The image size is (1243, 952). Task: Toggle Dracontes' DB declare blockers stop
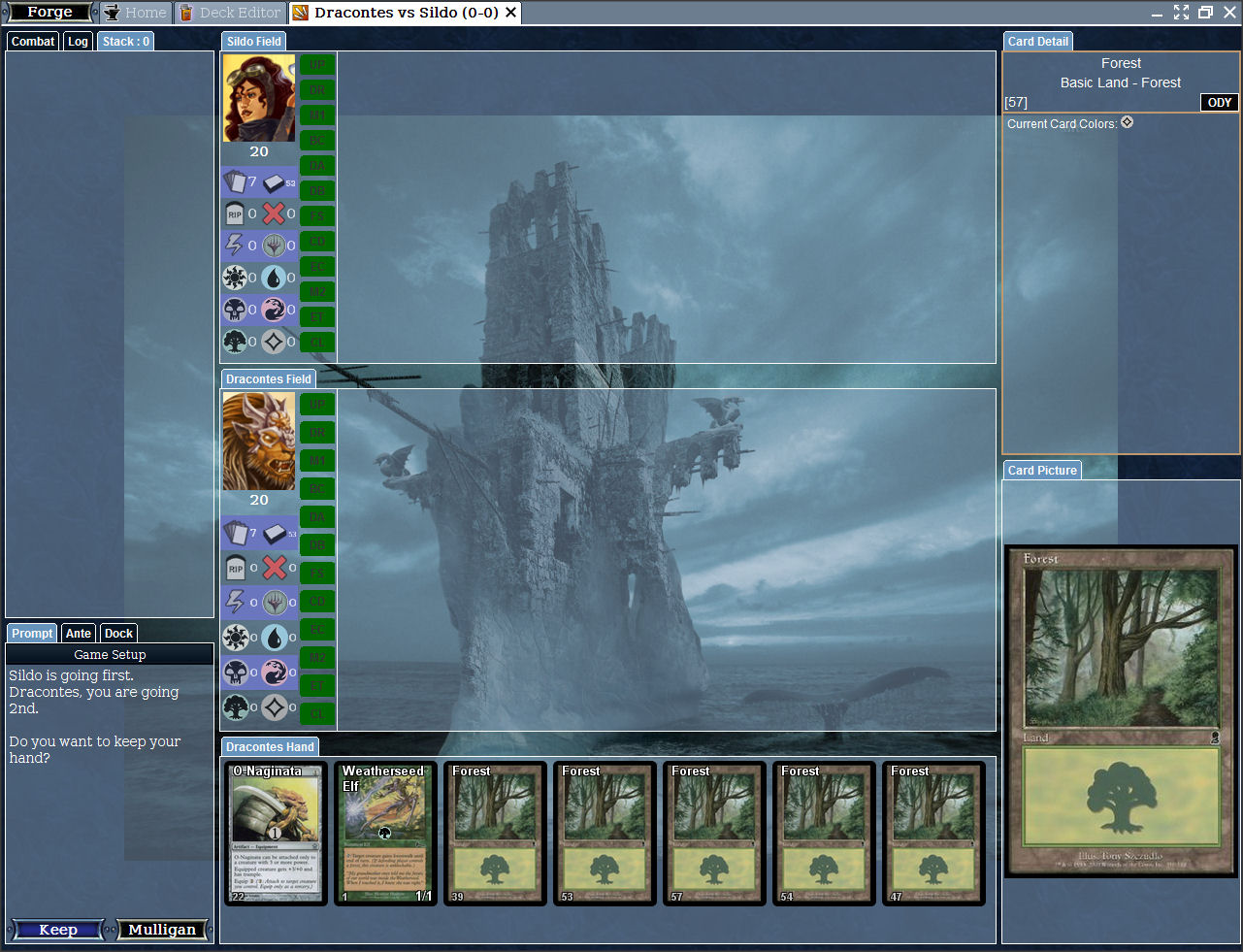tap(317, 545)
